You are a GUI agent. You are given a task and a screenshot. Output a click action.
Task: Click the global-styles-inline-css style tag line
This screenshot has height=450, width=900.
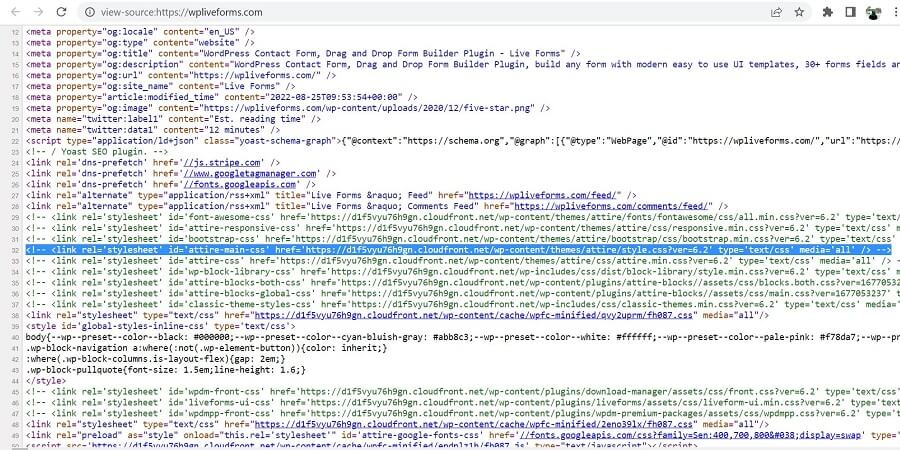click(161, 326)
